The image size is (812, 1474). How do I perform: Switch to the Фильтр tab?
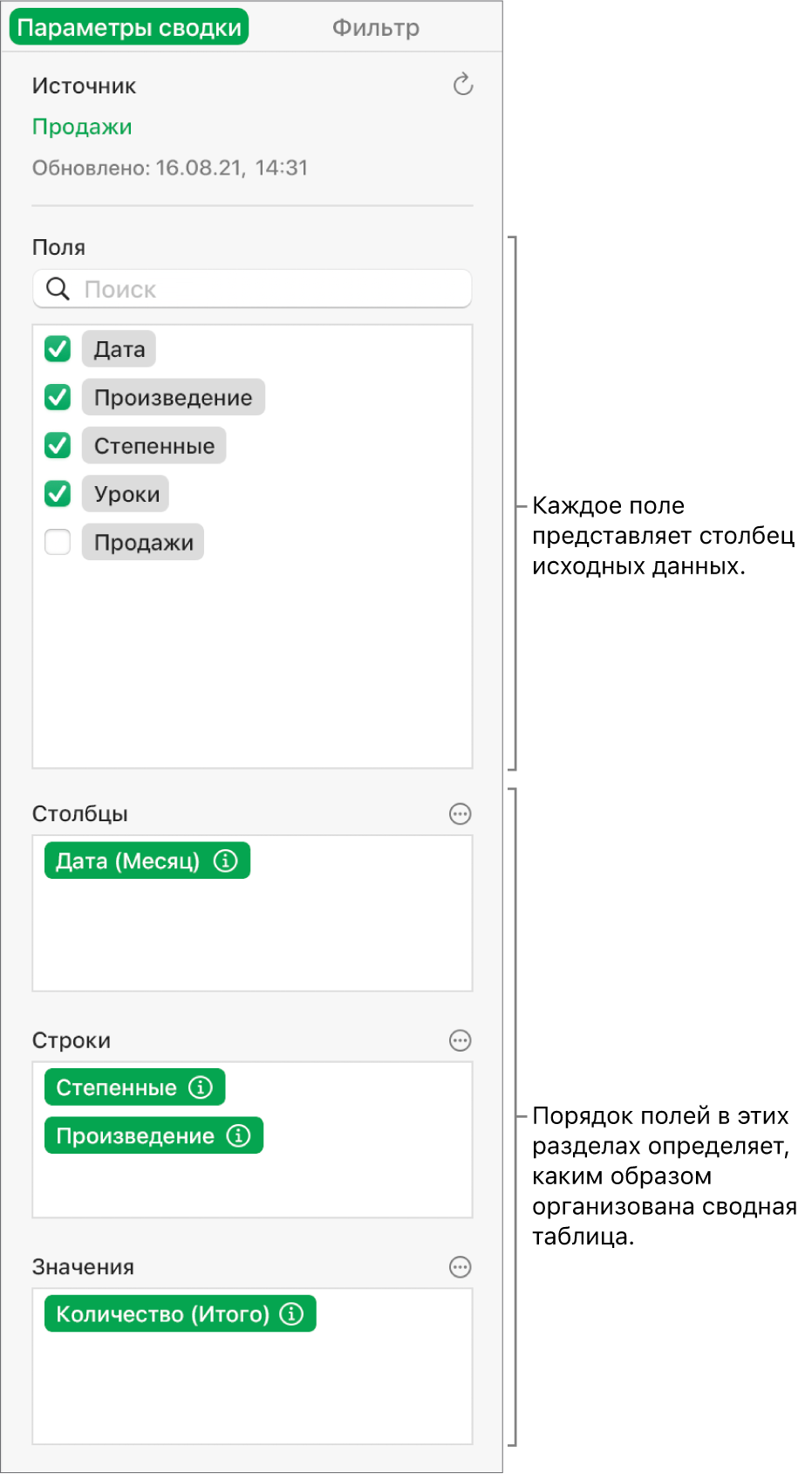[376, 27]
